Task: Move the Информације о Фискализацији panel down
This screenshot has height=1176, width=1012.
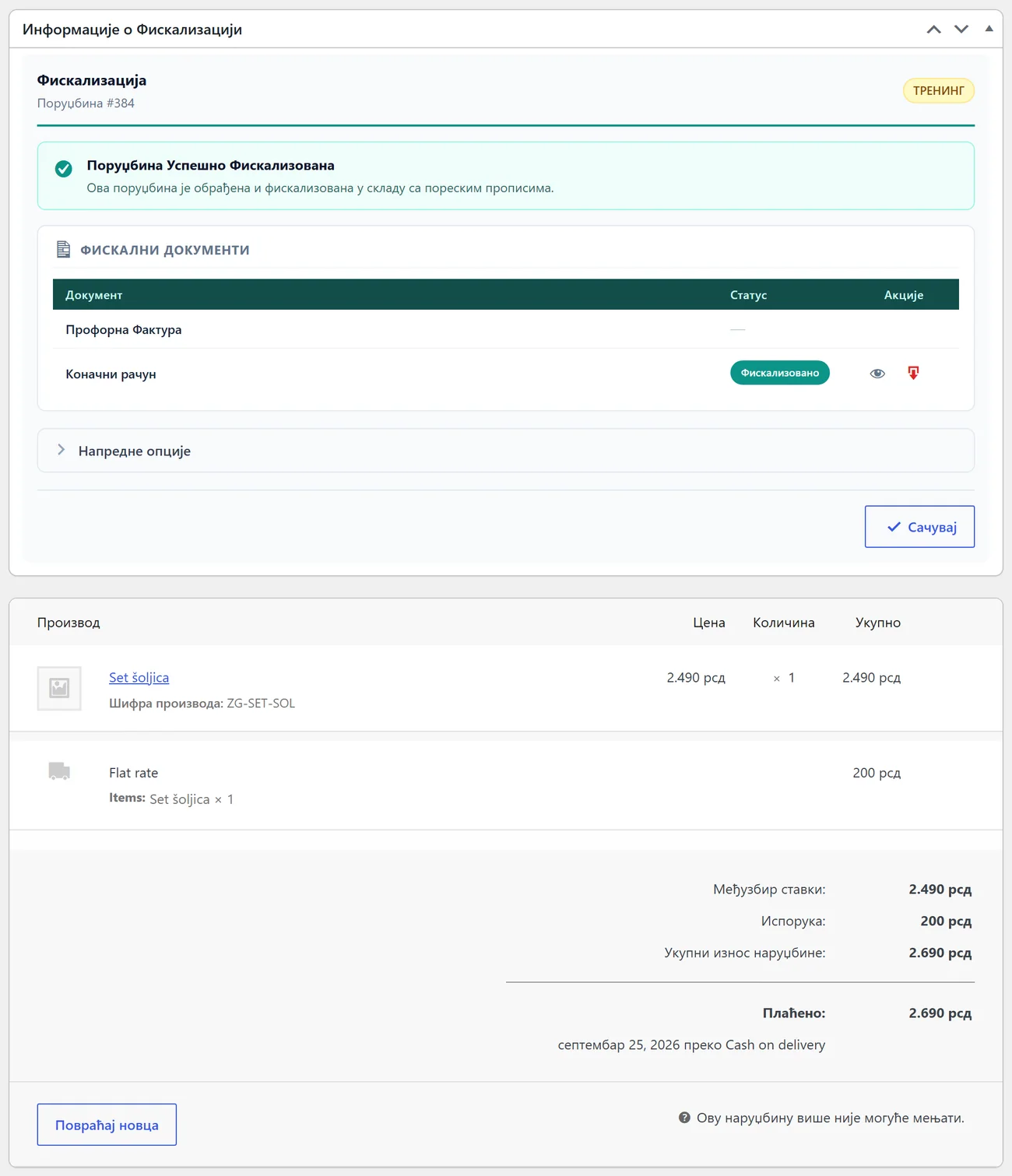Action: [x=961, y=30]
